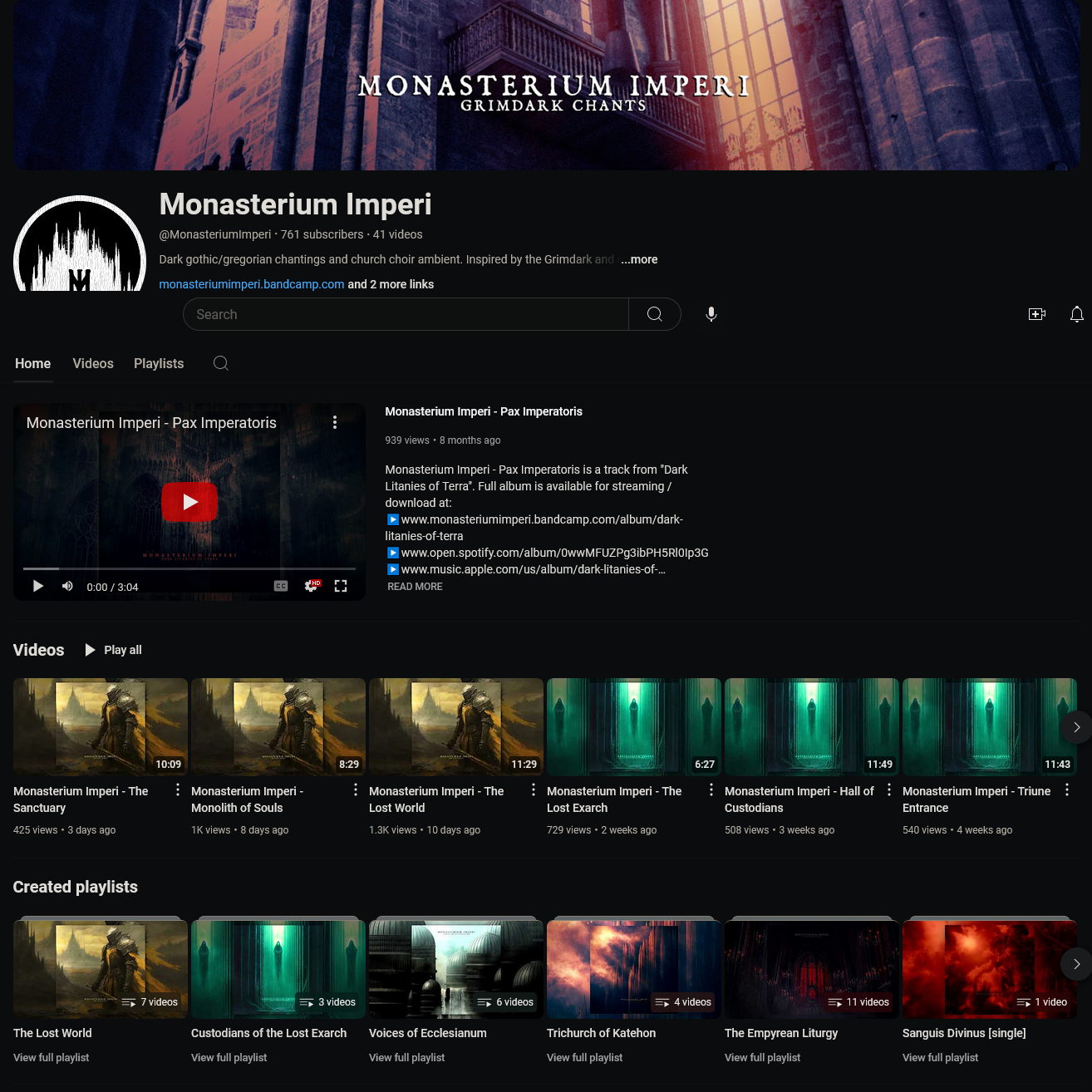Viewport: 1092px width, 1092px height.
Task: Toggle closed captions on the player
Action: (x=281, y=586)
